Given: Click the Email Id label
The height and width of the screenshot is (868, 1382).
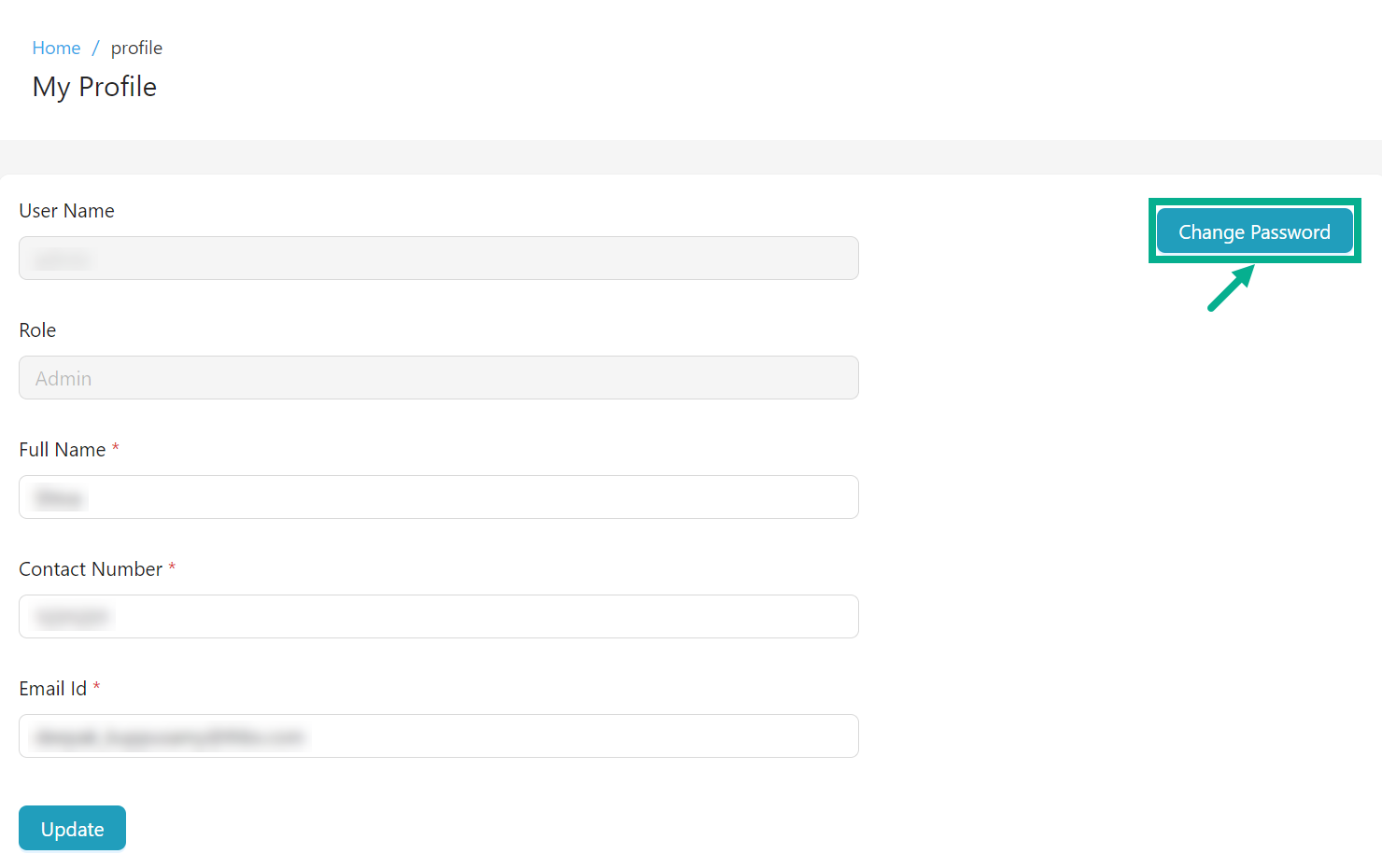Looking at the screenshot, I should [52, 689].
